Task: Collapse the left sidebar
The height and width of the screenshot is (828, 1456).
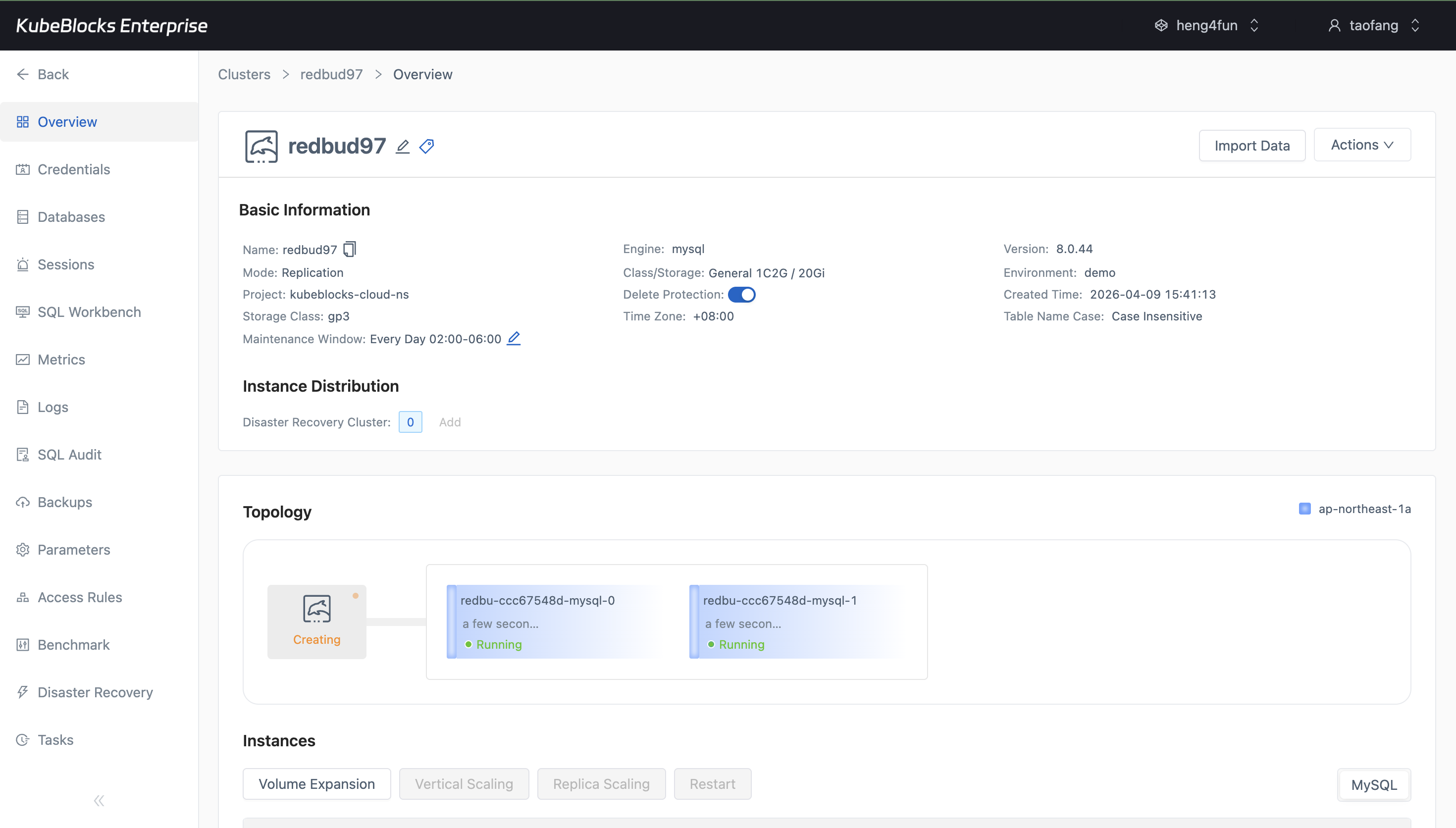Action: [99, 800]
